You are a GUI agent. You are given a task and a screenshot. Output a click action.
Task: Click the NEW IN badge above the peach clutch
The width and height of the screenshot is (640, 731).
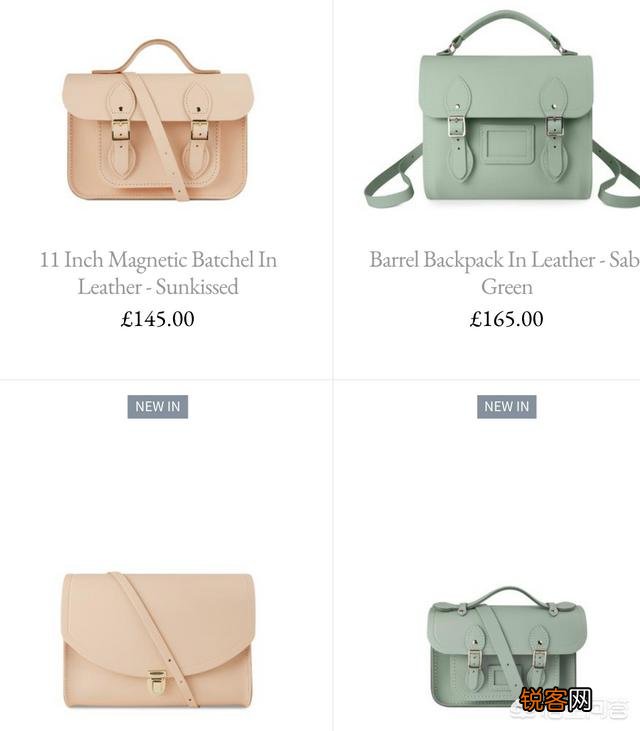tap(158, 407)
